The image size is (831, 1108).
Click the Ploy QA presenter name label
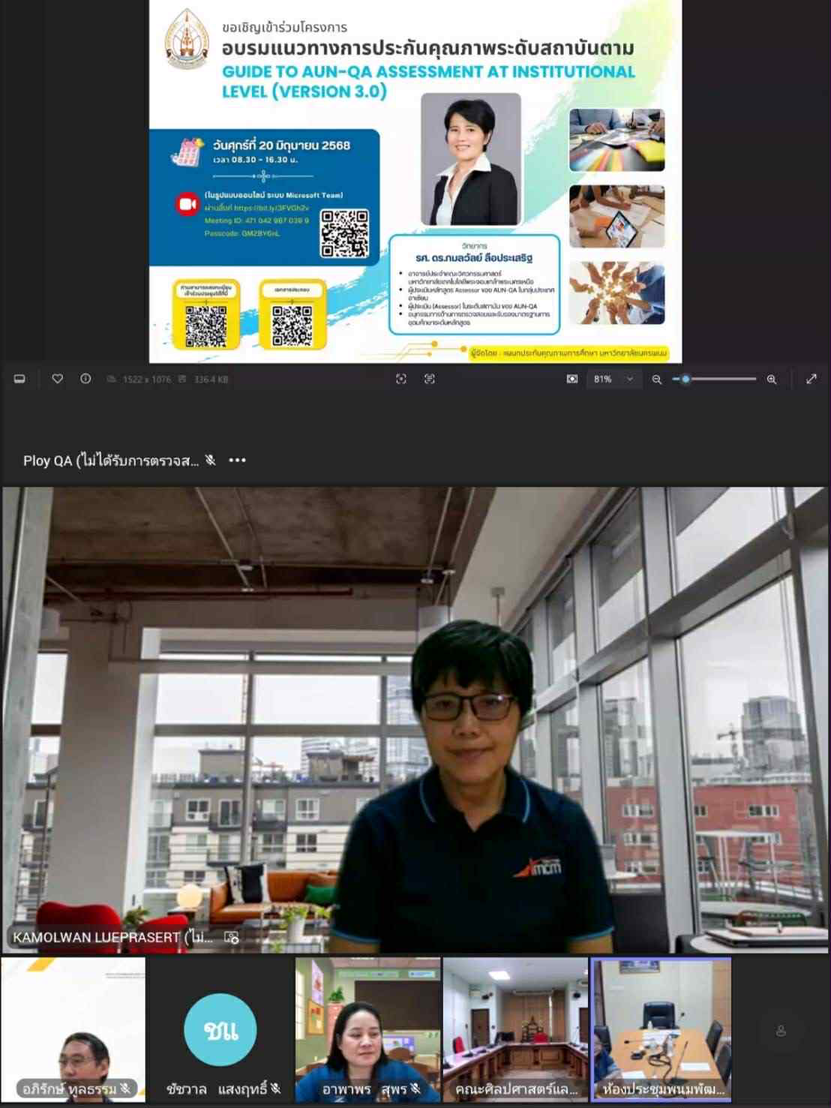tap(110, 461)
